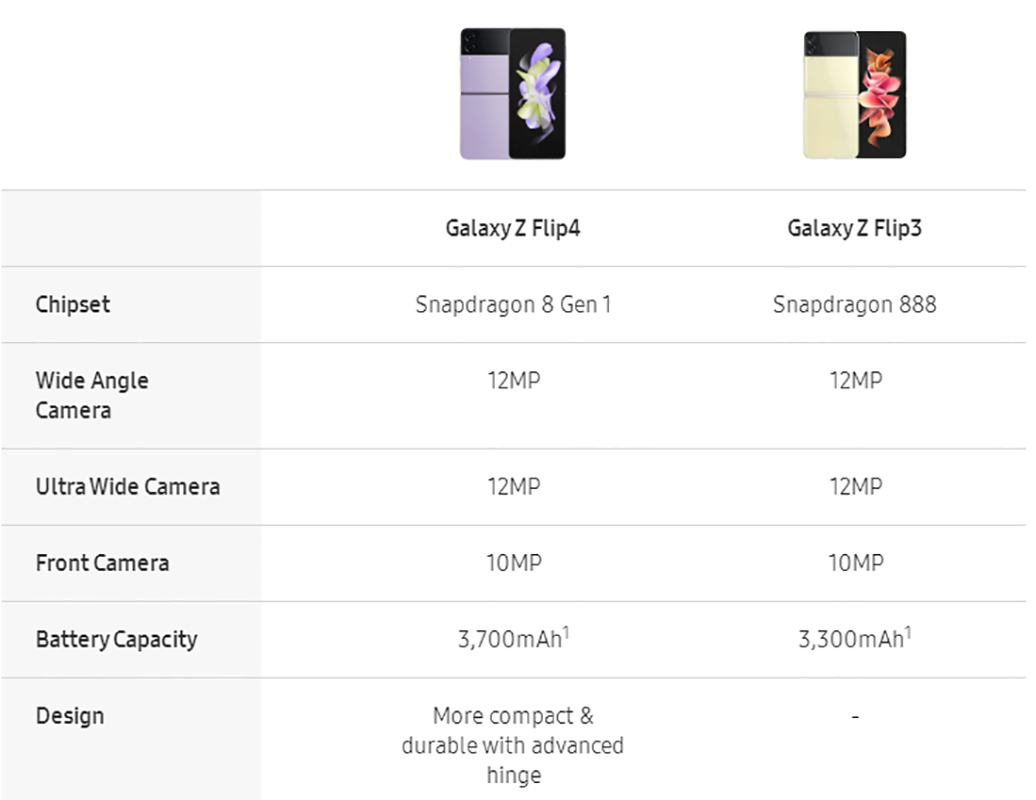Click the More compact & durable description
Viewport: 1036px width, 800px height.
(x=513, y=745)
